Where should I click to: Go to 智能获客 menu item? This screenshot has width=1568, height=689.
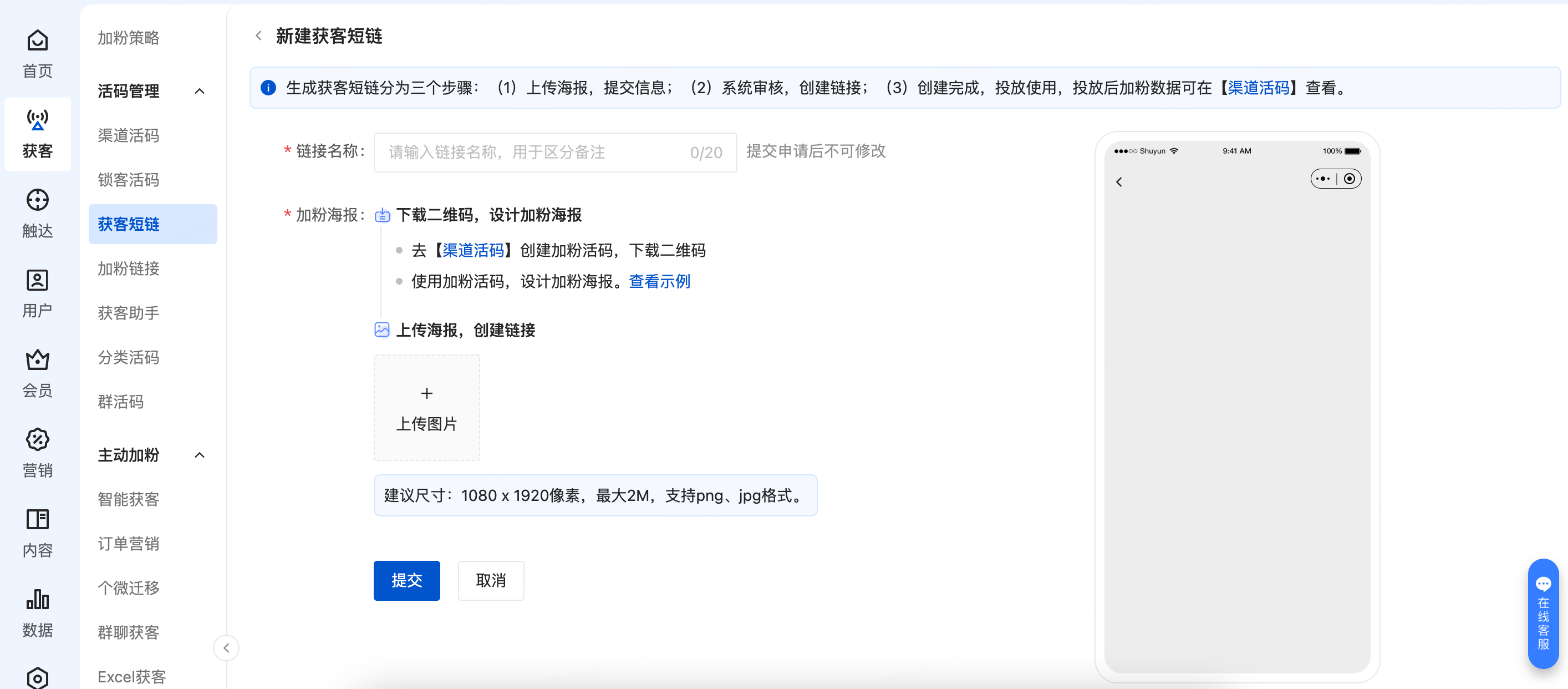129,499
